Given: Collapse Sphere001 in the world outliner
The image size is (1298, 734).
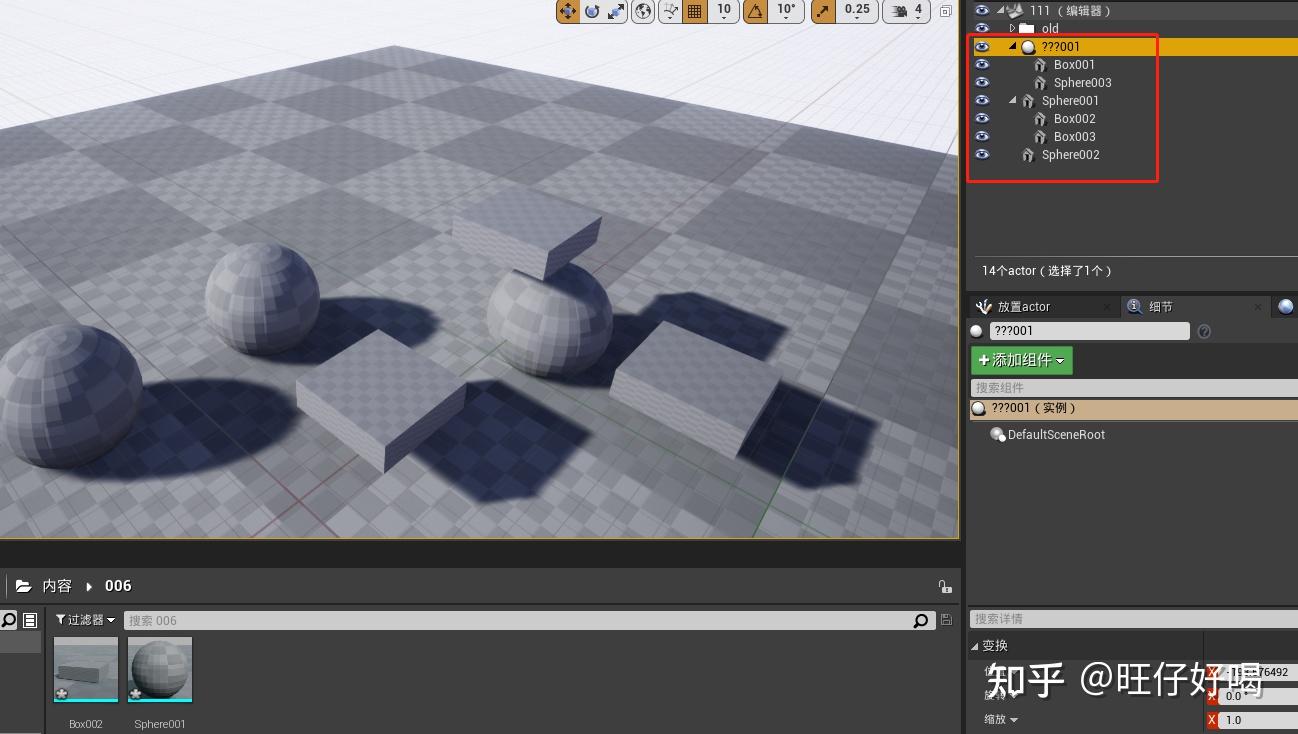Looking at the screenshot, I should coord(1012,100).
